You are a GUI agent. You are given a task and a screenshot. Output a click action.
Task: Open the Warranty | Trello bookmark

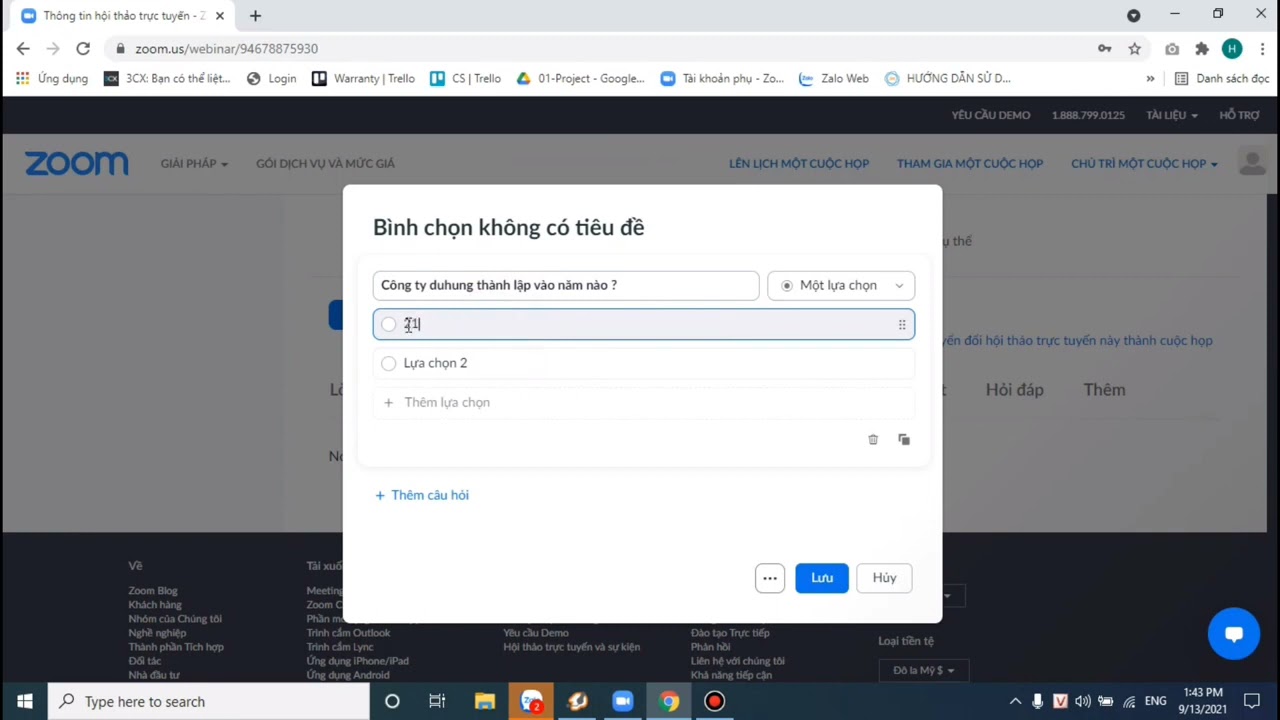[x=364, y=78]
